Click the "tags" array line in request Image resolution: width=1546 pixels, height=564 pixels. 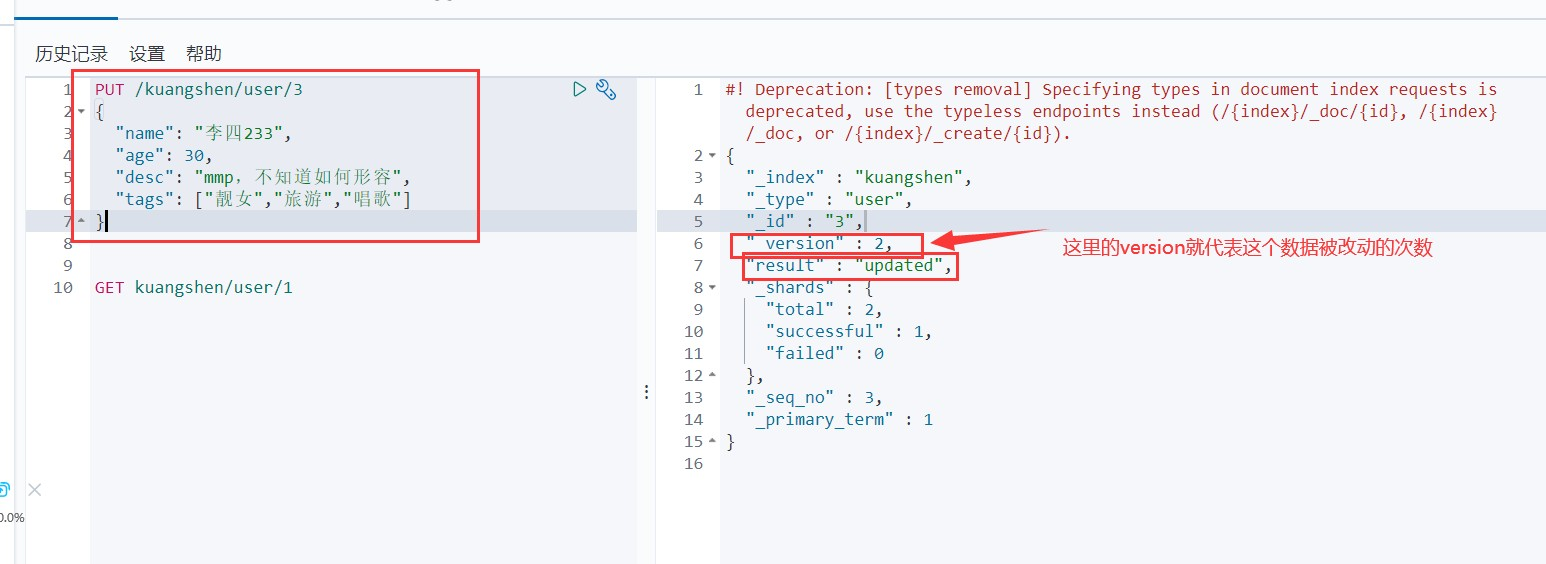[263, 200]
